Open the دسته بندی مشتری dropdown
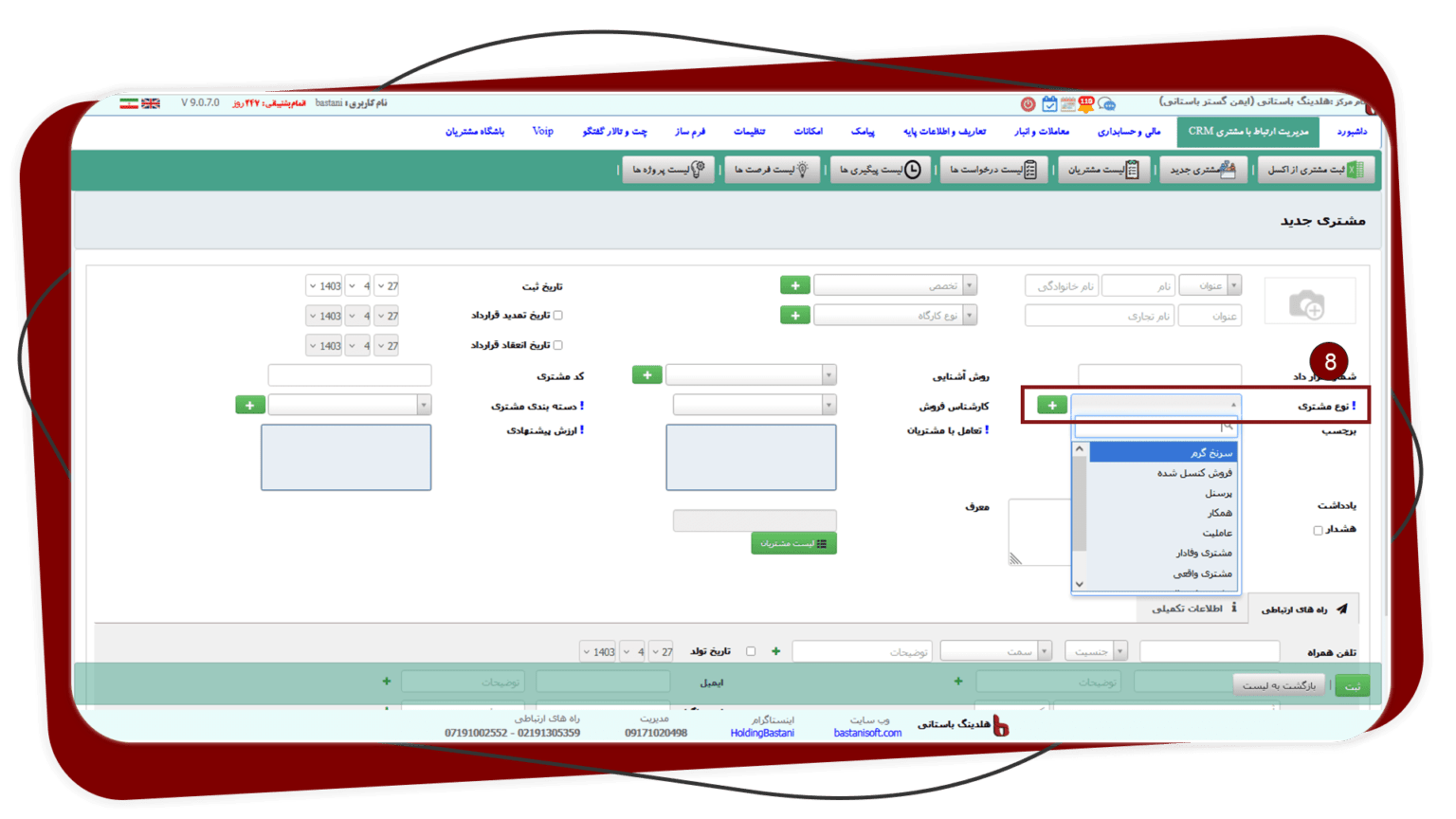 pos(350,405)
